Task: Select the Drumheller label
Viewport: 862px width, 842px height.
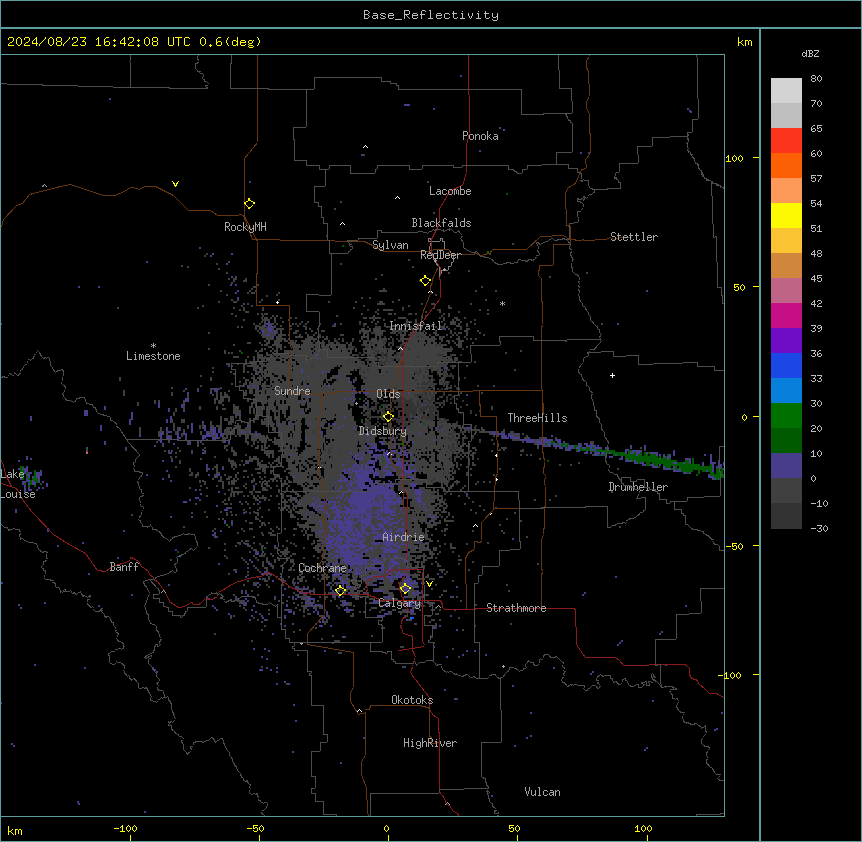Action: click(638, 487)
